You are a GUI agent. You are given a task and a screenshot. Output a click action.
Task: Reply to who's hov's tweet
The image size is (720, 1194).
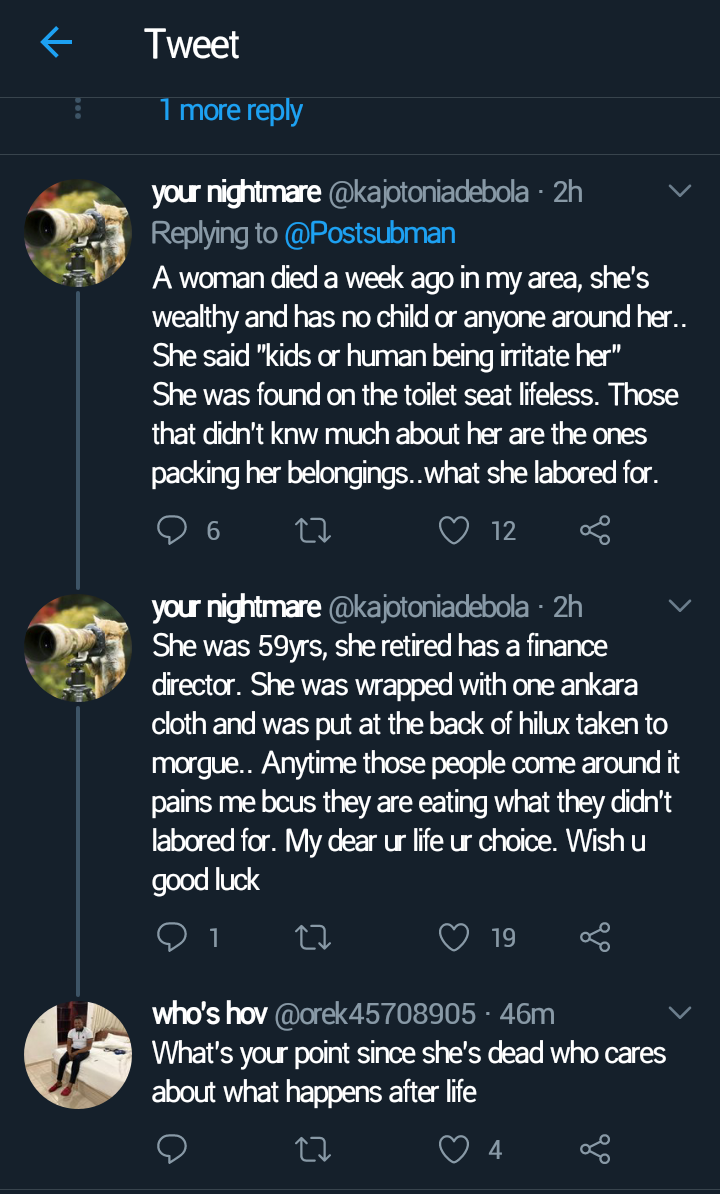coord(172,1149)
